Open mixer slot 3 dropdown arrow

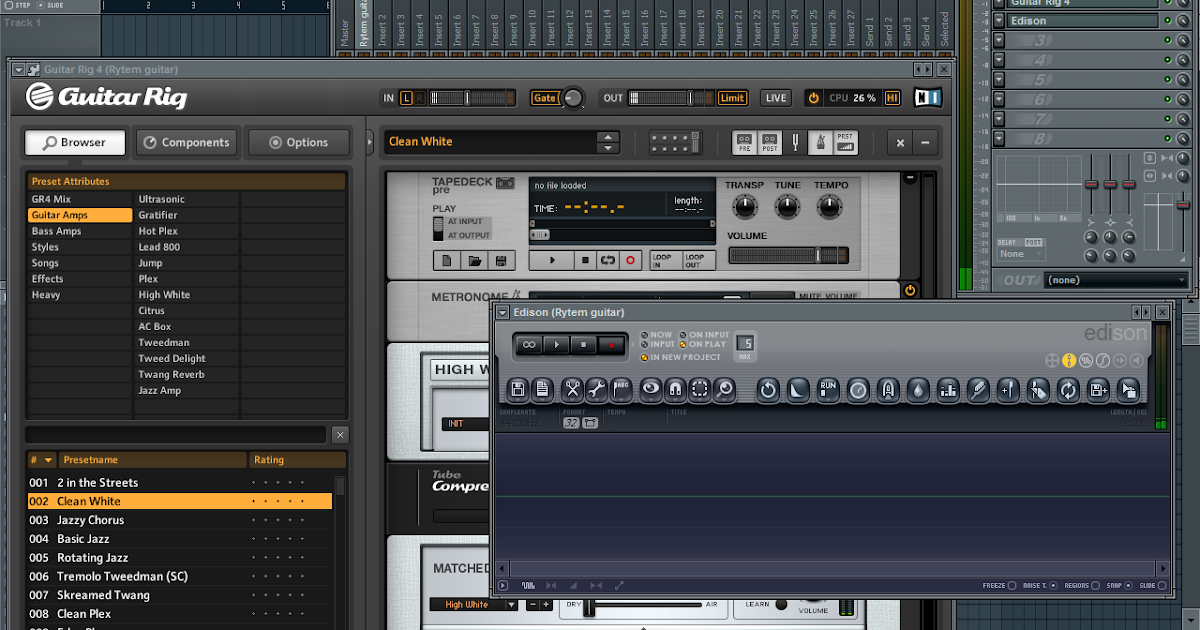pos(998,40)
